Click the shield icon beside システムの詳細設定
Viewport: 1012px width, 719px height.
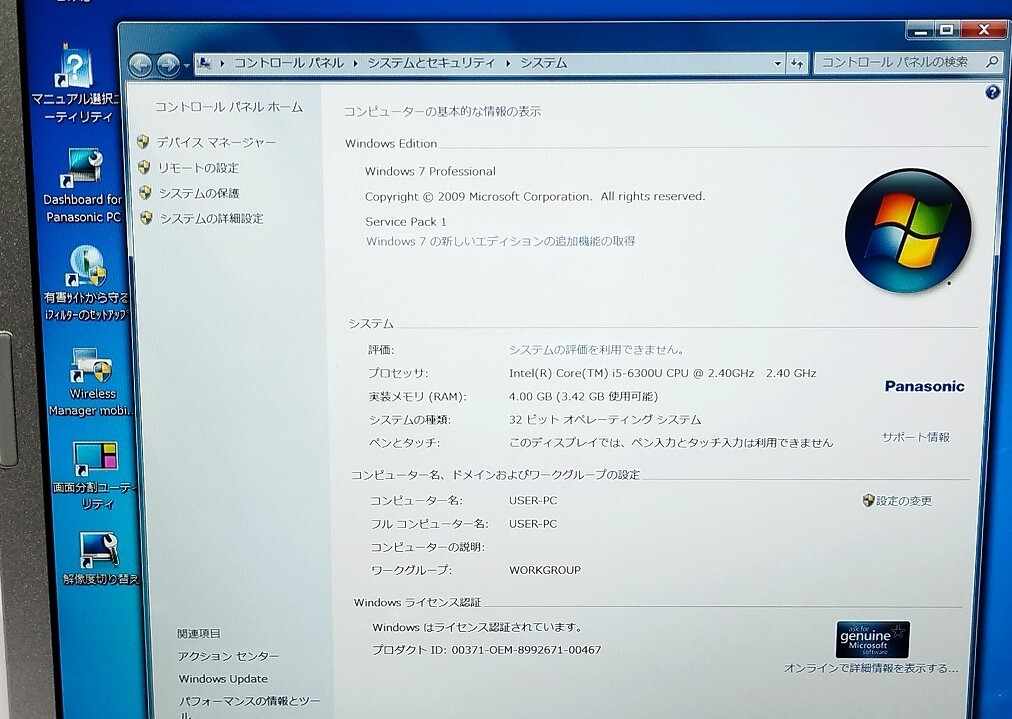[x=147, y=218]
